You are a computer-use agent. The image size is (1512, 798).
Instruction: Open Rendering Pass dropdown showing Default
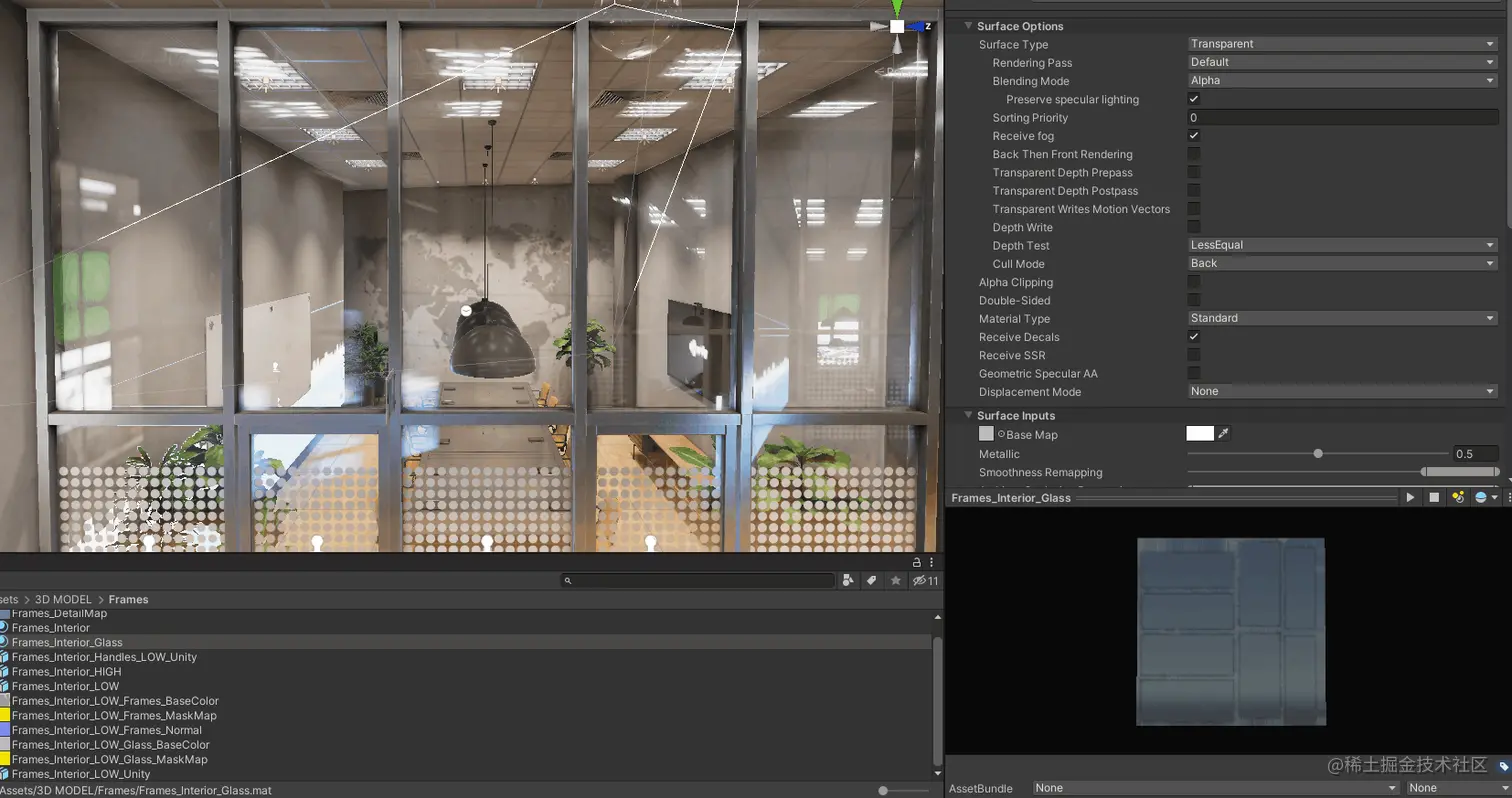click(x=1342, y=62)
